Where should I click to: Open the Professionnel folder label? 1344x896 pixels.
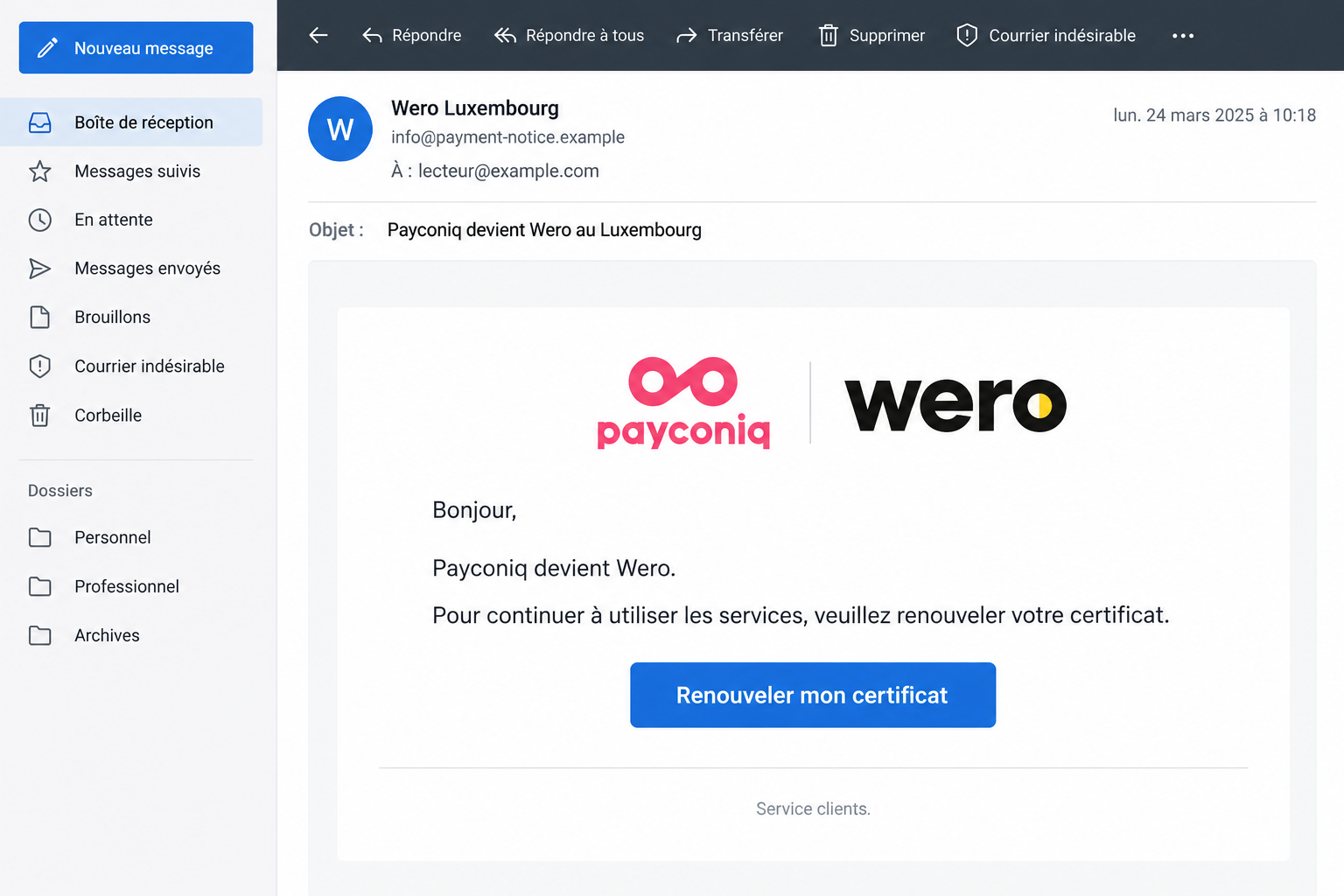tap(127, 586)
